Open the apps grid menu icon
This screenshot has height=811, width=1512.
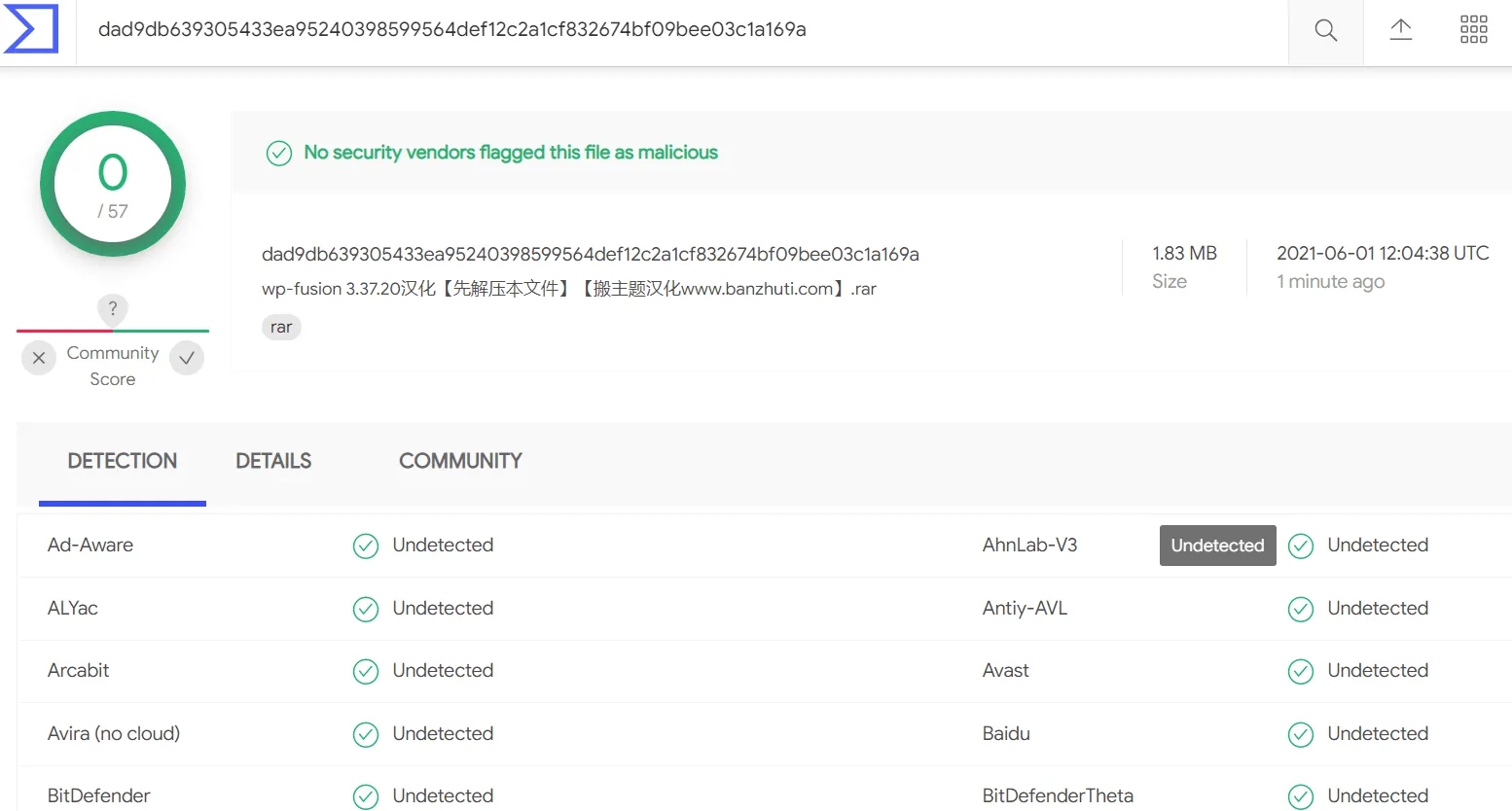[1474, 29]
